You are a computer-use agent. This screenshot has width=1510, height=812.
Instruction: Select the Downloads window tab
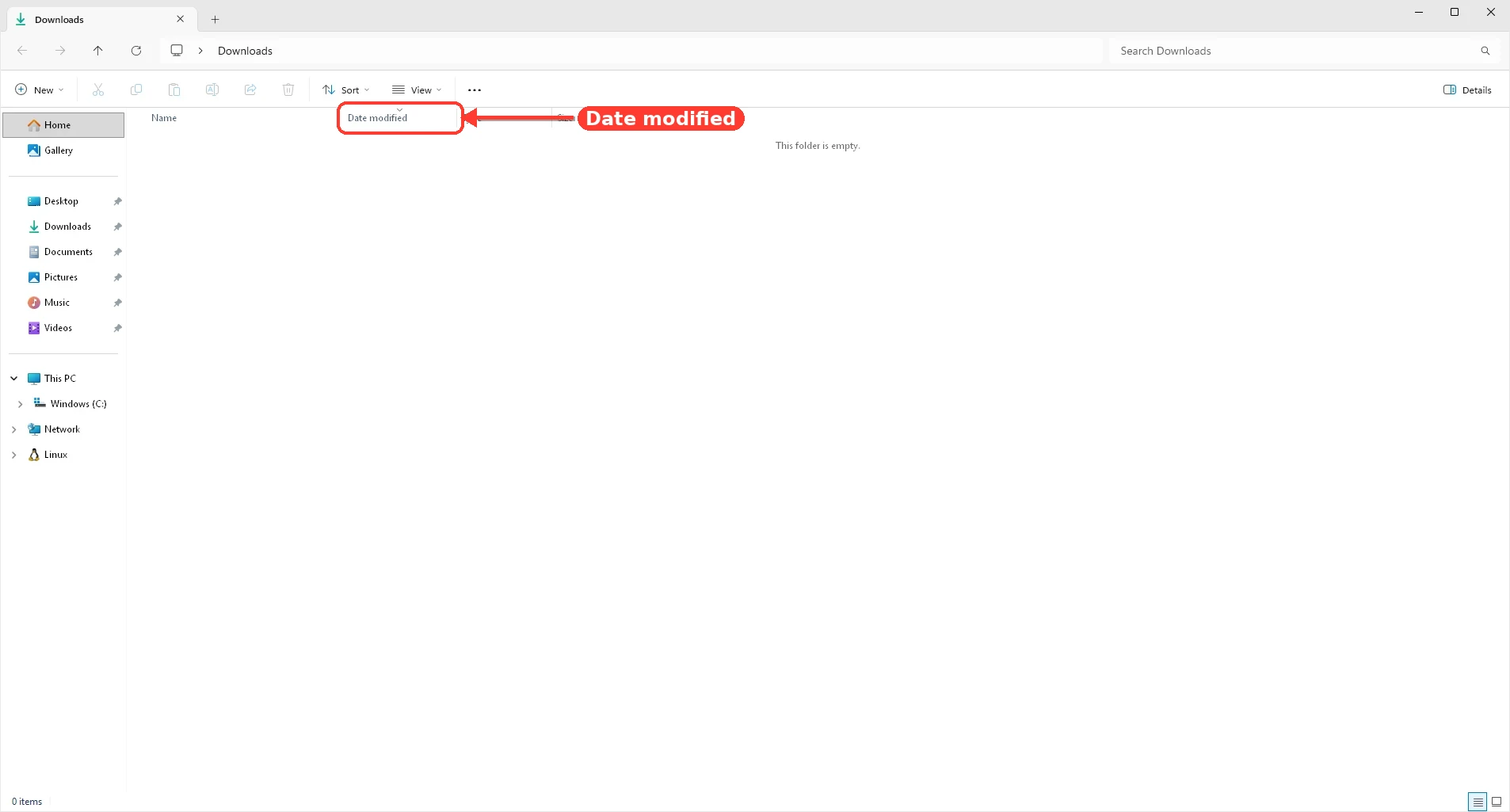coord(101,19)
